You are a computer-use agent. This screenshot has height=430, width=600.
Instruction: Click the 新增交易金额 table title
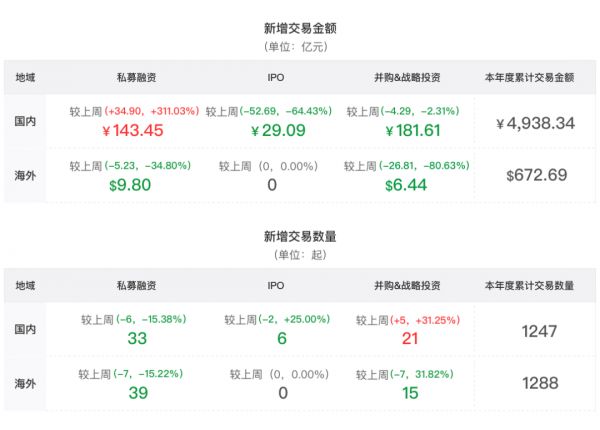(300, 28)
